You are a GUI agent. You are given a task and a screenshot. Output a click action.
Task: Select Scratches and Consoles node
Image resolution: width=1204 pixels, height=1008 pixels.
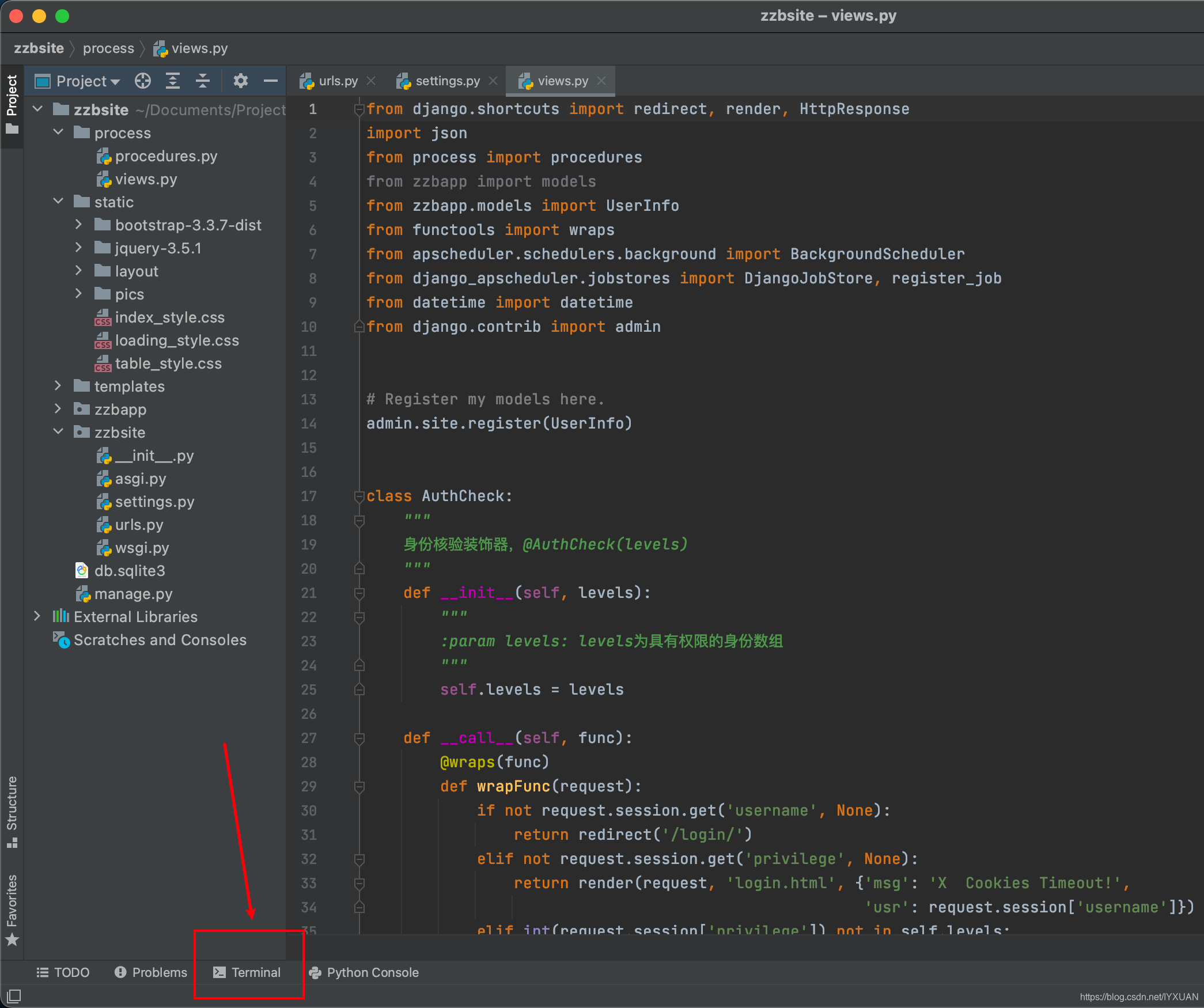150,640
